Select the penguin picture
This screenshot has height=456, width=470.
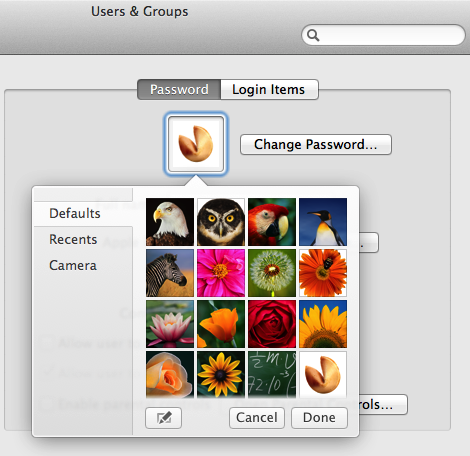click(323, 222)
